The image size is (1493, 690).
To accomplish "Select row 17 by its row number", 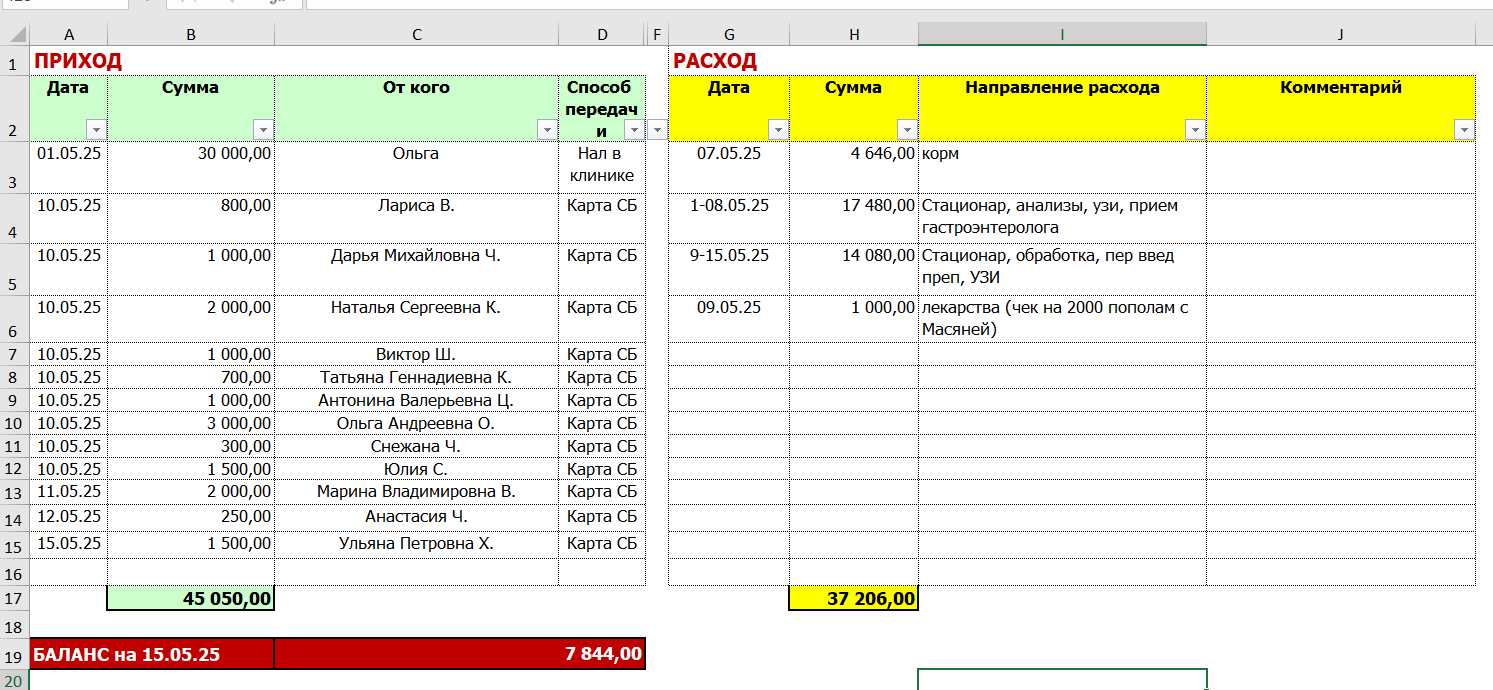I will 15,599.
